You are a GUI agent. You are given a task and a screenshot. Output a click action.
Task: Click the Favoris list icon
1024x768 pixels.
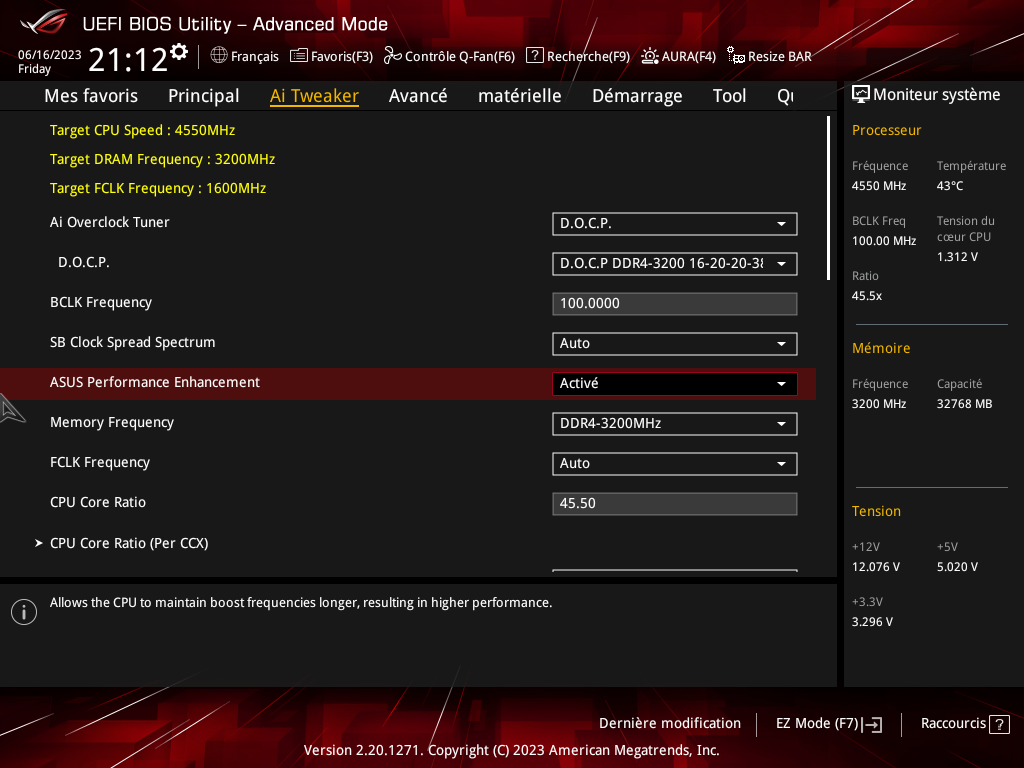pyautogui.click(x=298, y=56)
